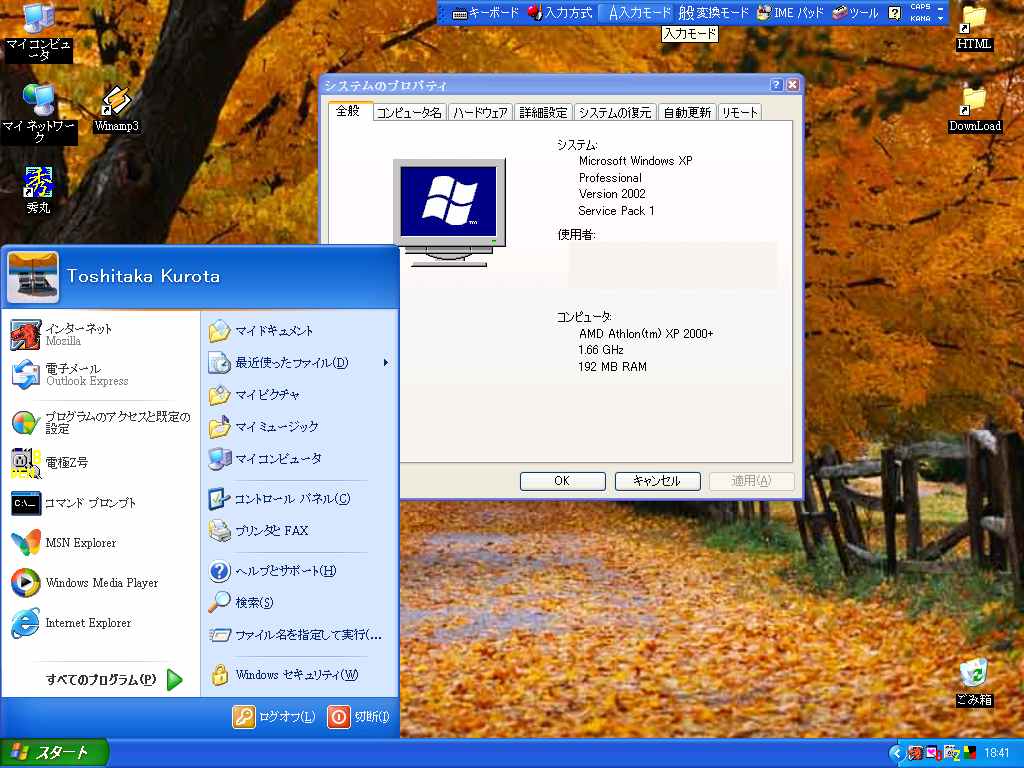The image size is (1024, 768).
Task: Select the HTML folder shortcut on desktop
Action: pyautogui.click(x=974, y=28)
